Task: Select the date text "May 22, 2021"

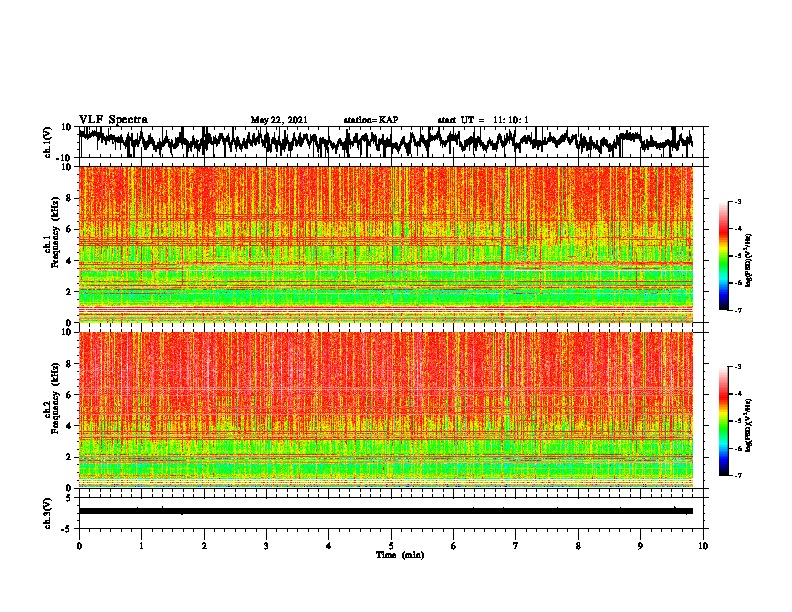Action: point(279,120)
